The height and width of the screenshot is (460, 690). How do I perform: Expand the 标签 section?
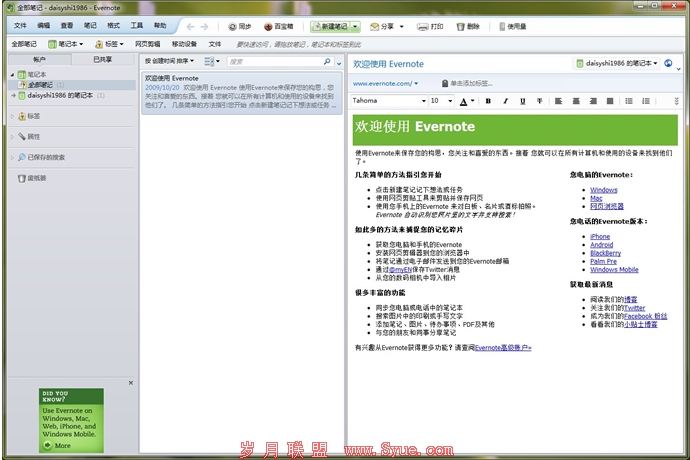[x=12, y=116]
